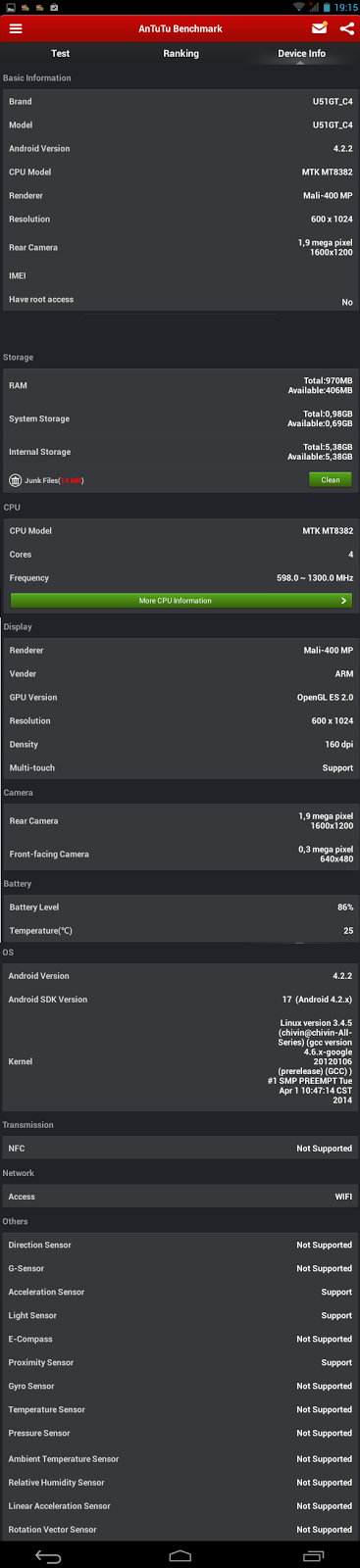Tap the recent apps navigation icon
360x1568 pixels.
(313, 1556)
